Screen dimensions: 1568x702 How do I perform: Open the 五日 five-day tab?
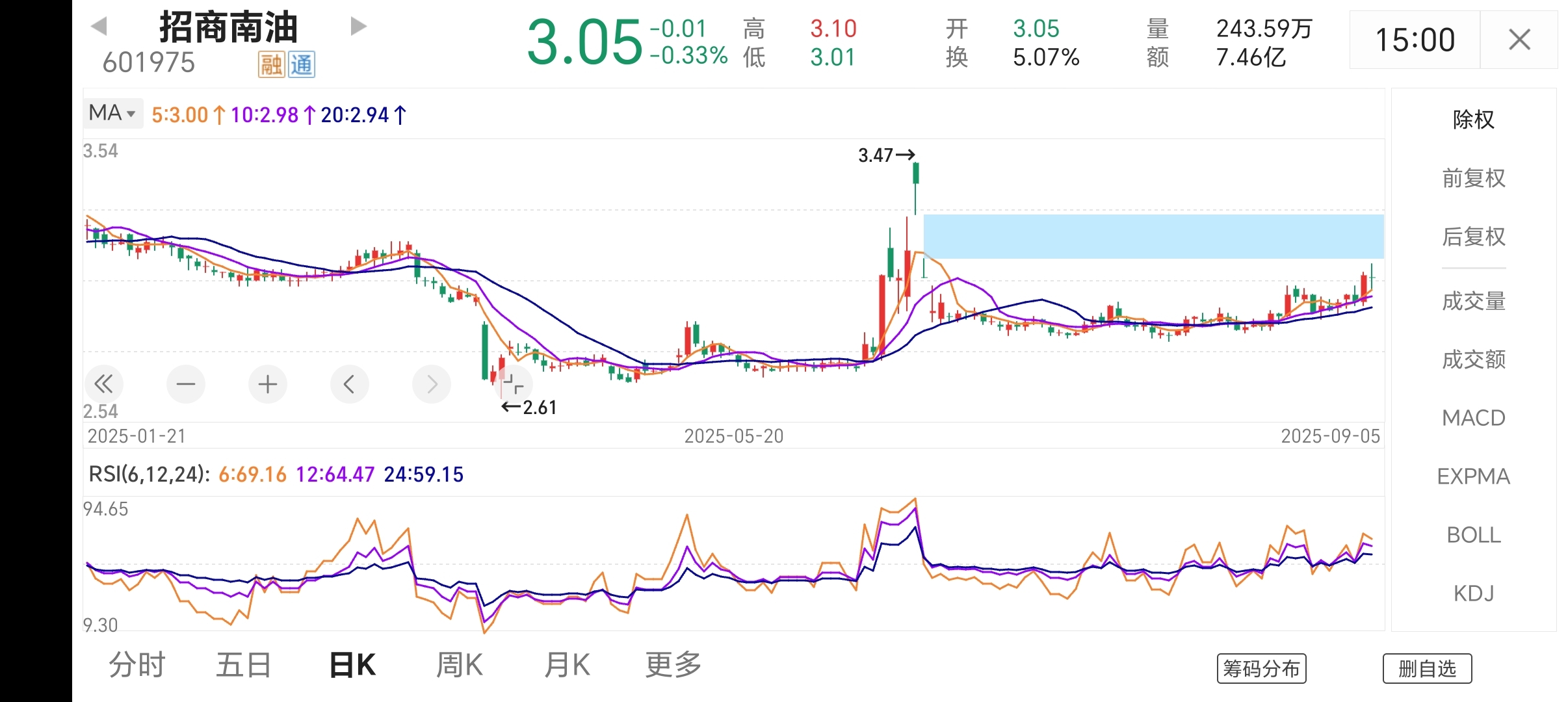coord(244,665)
